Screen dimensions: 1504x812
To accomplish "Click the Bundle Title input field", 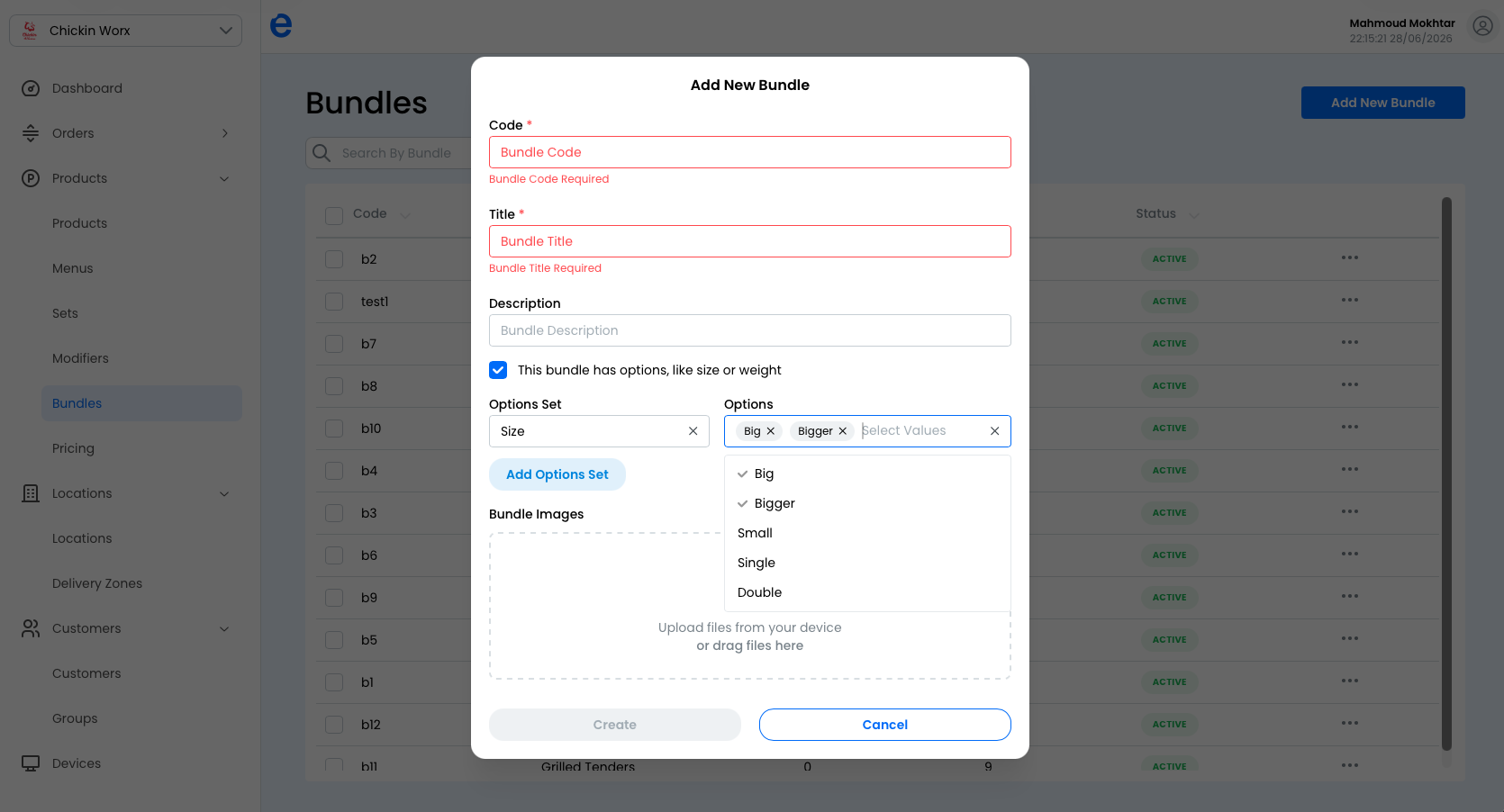I will 750,241.
